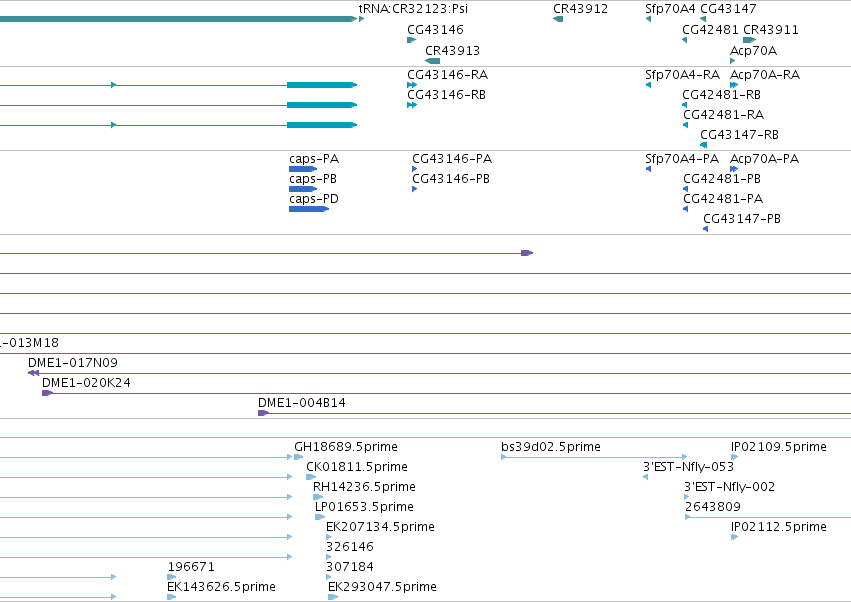Image resolution: width=851 pixels, height=602 pixels.
Task: Select the CG42481-RA transcript label
Action: click(x=723, y=115)
